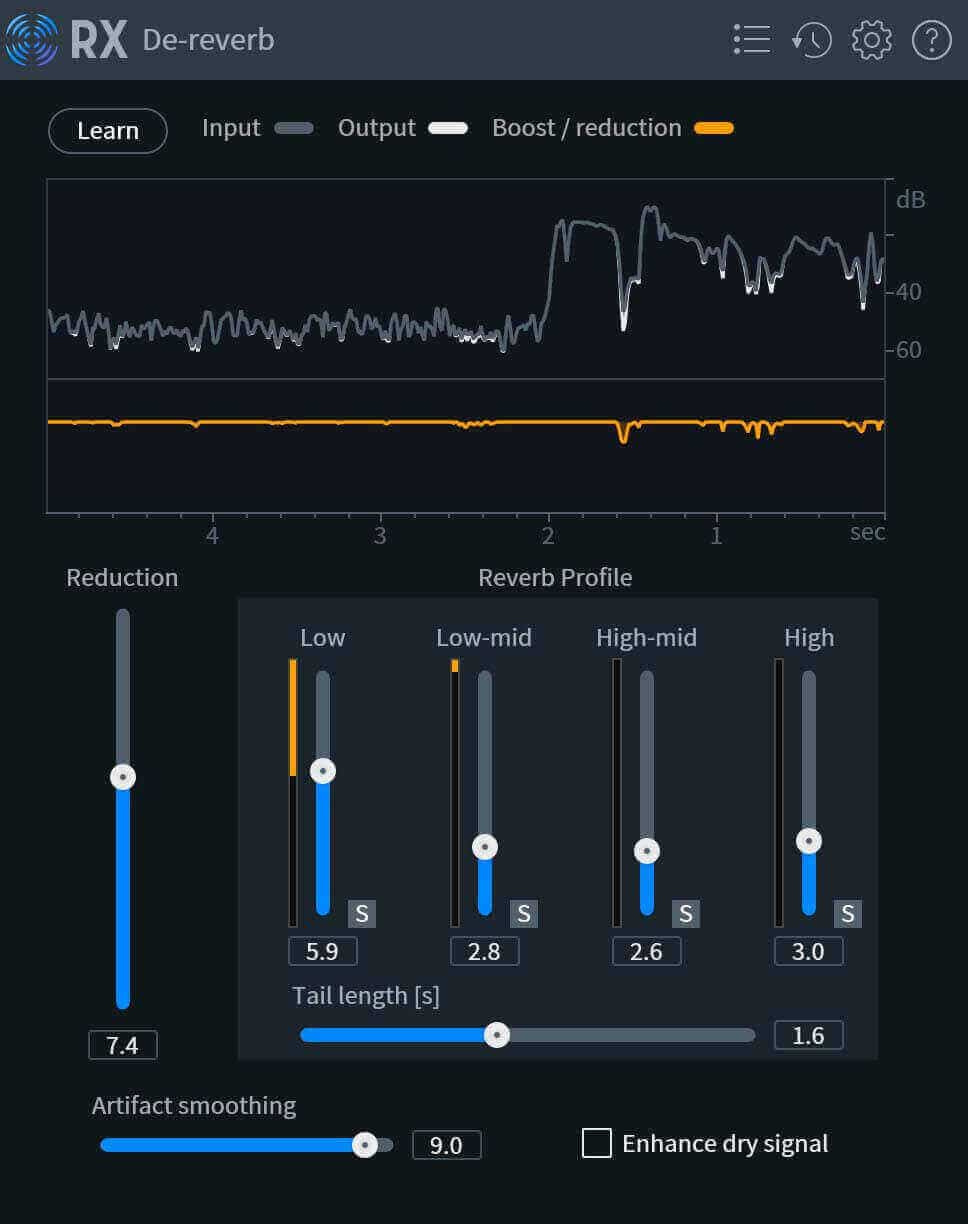Click the '-40' dB scale marking
The image size is (968, 1224).
point(904,292)
